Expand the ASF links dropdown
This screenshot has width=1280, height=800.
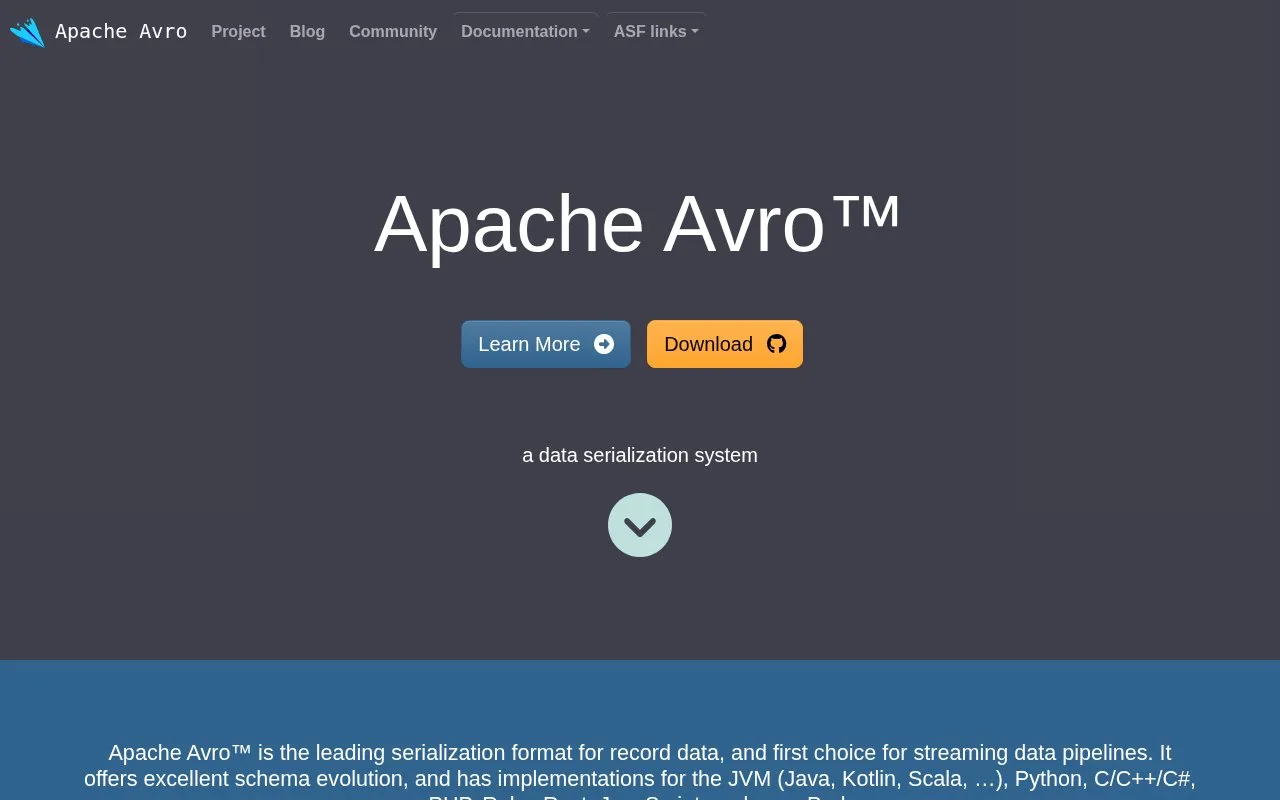click(x=656, y=32)
